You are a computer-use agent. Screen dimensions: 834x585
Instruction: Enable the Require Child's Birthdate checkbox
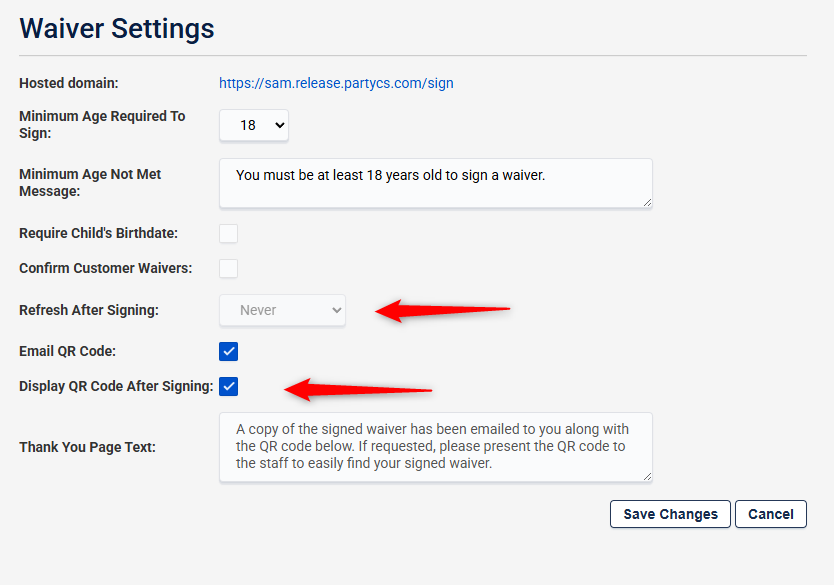[229, 233]
